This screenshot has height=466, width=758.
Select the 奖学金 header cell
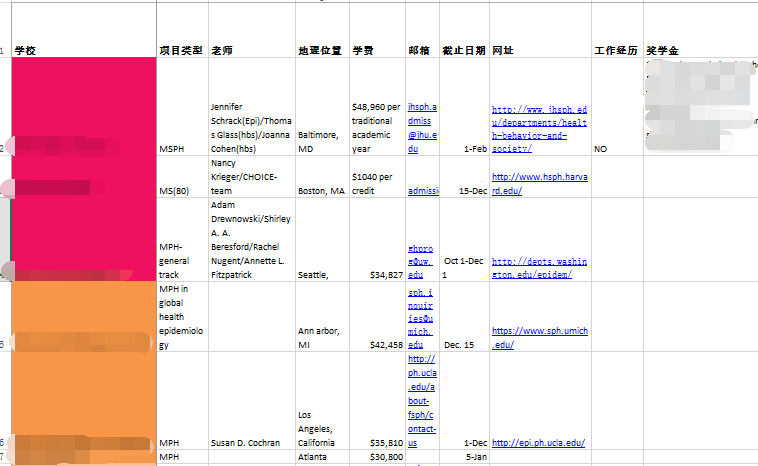click(x=700, y=30)
